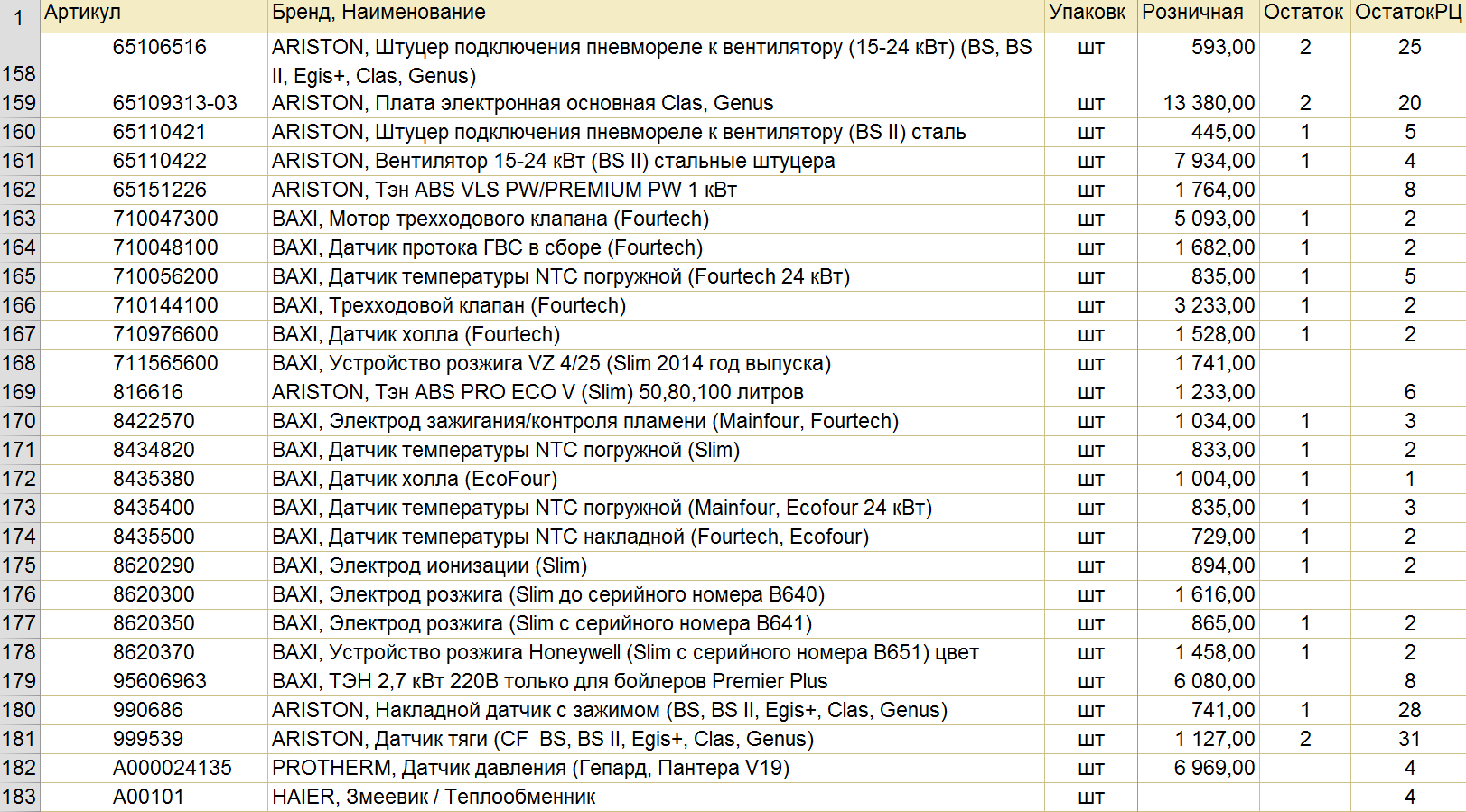Select BAXI Устройство розжига VZ 4/25 cell
Screen dimensions: 1466x812
pyautogui.click(x=656, y=363)
